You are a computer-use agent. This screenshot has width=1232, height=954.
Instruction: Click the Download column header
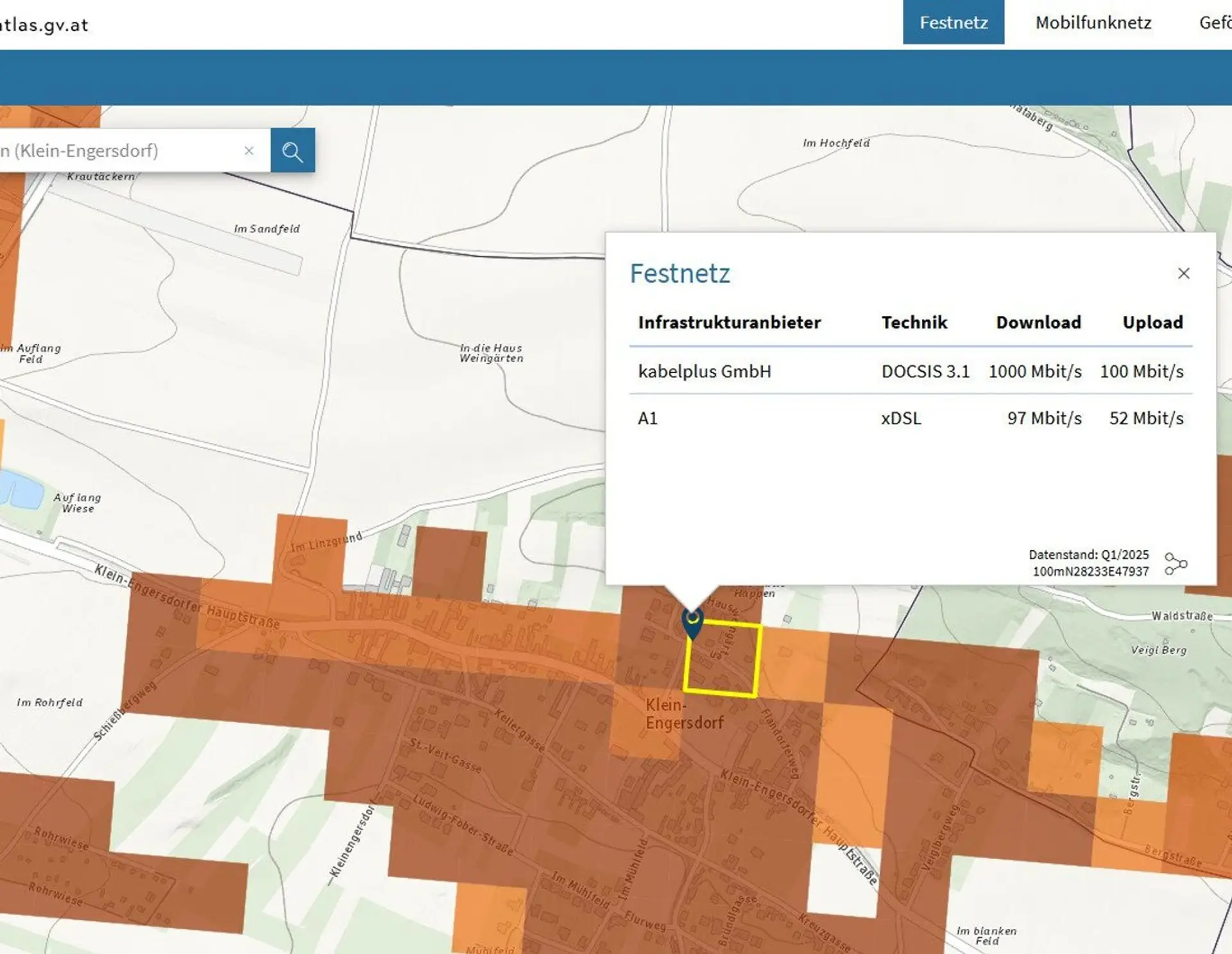point(1038,322)
